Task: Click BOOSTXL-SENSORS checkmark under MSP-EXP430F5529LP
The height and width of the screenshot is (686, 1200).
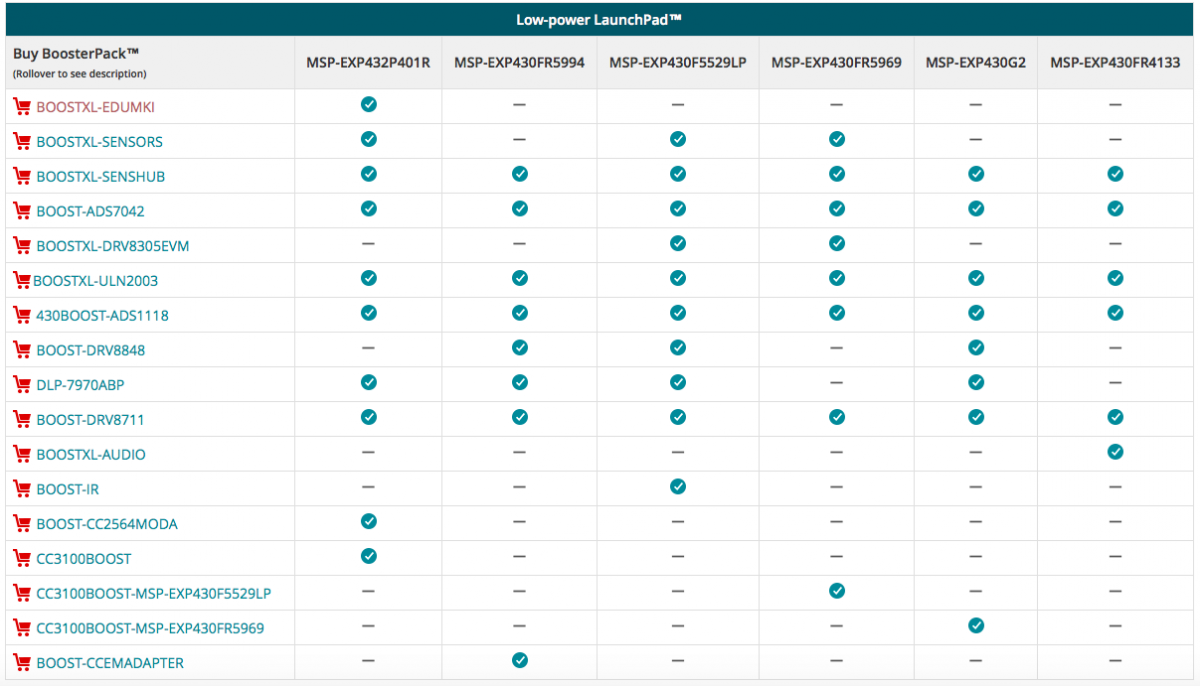Action: (678, 139)
